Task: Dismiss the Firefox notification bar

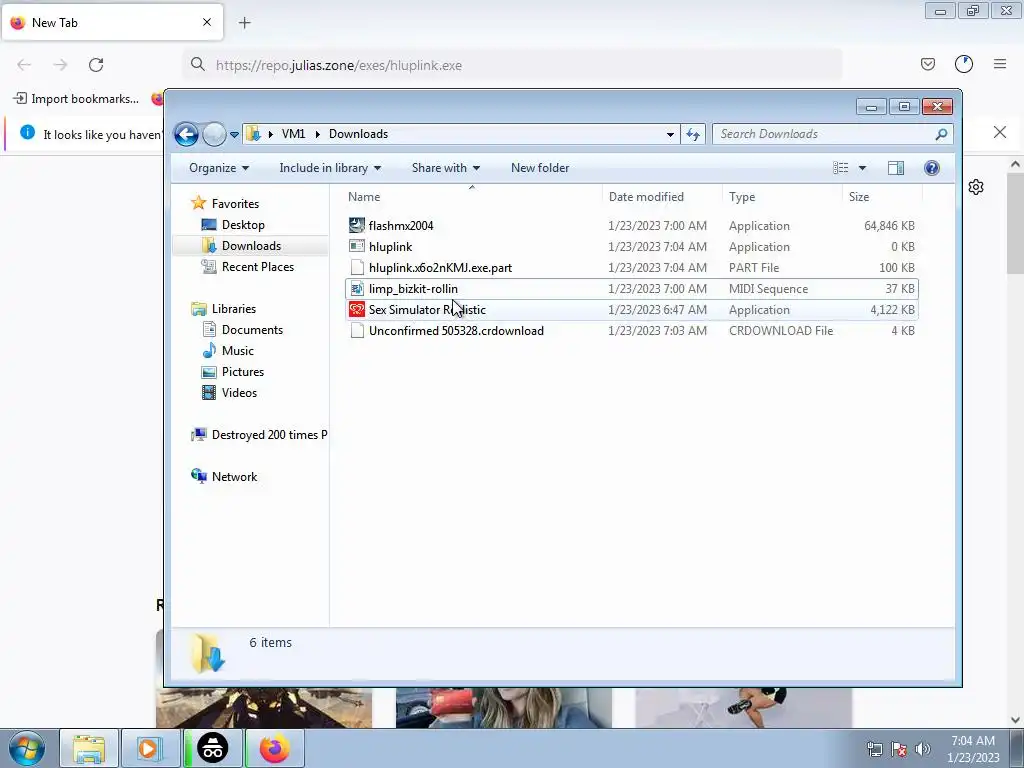Action: [x=999, y=133]
